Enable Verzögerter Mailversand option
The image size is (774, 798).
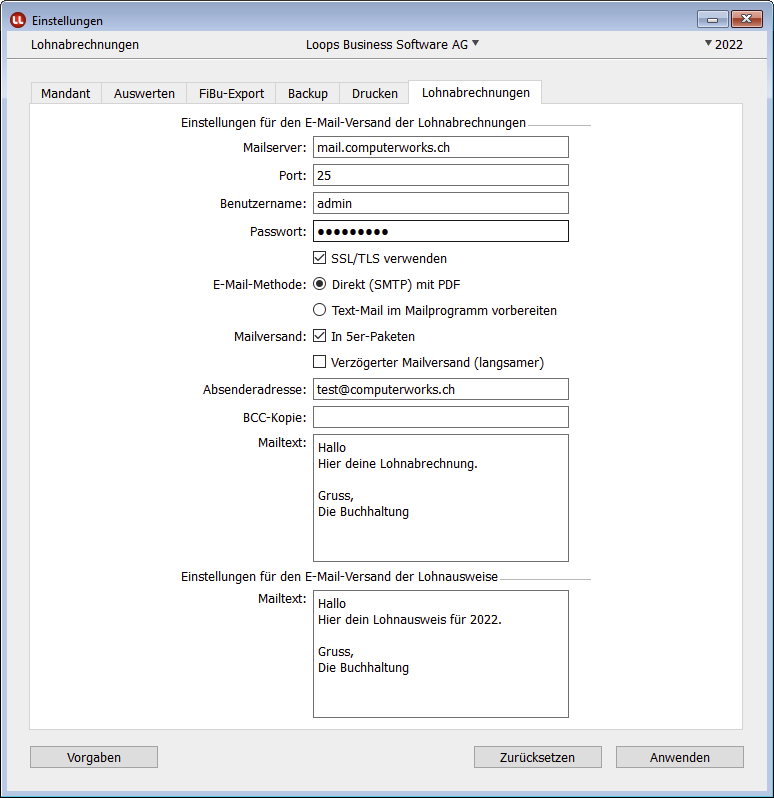pyautogui.click(x=320, y=362)
